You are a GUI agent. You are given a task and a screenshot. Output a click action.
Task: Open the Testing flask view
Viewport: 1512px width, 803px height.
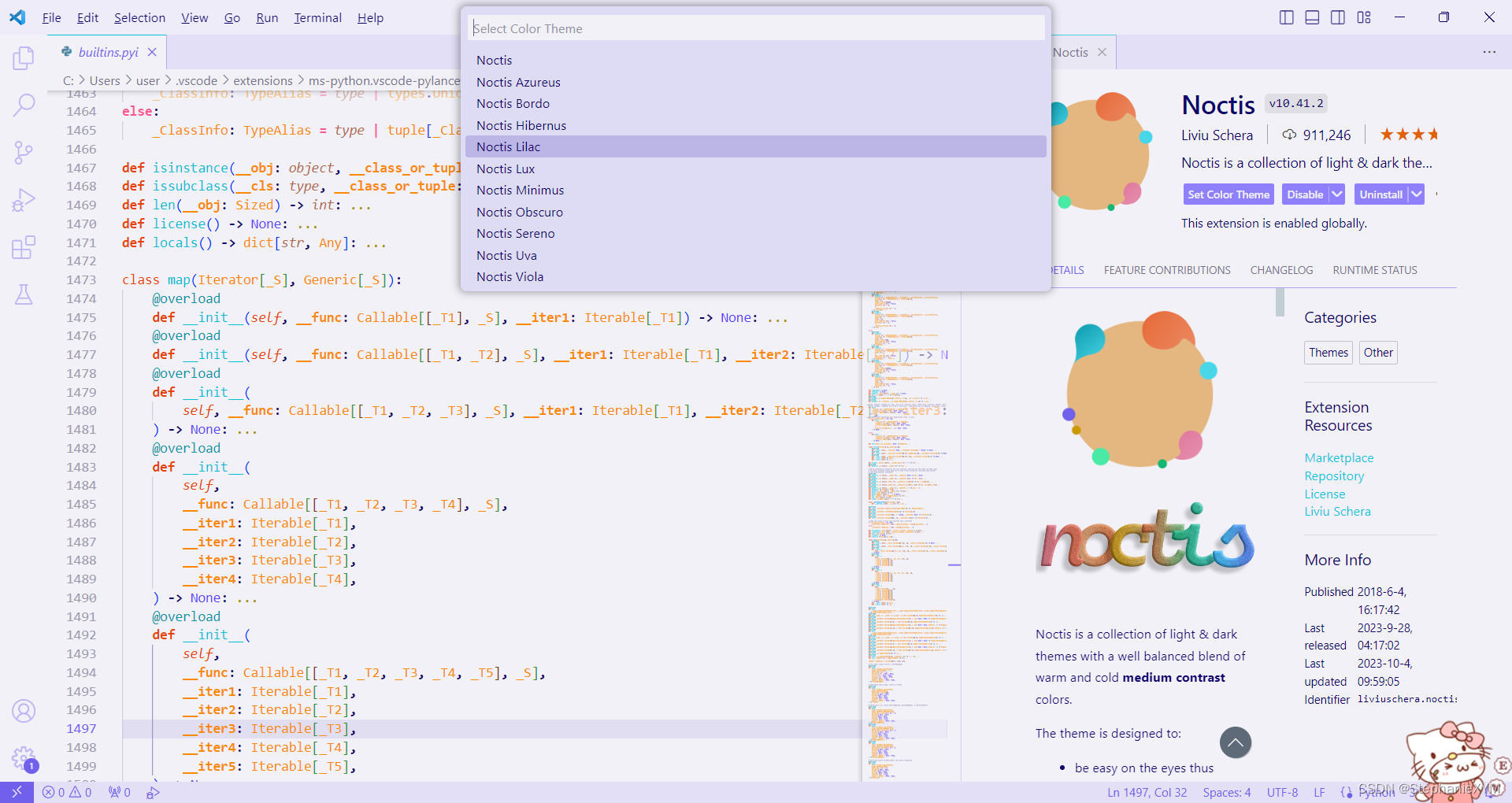(x=24, y=294)
